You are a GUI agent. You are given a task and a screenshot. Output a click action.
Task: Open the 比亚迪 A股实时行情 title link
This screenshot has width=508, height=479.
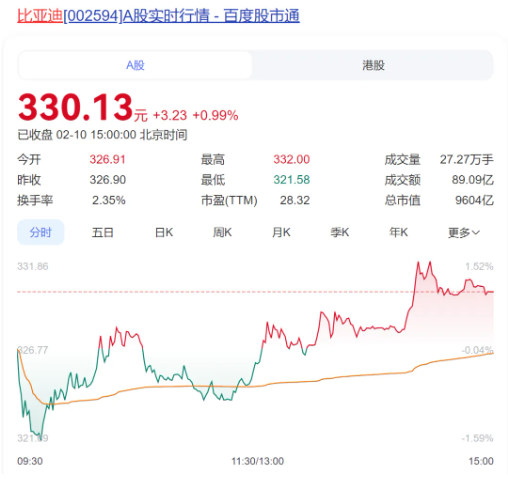click(x=158, y=16)
